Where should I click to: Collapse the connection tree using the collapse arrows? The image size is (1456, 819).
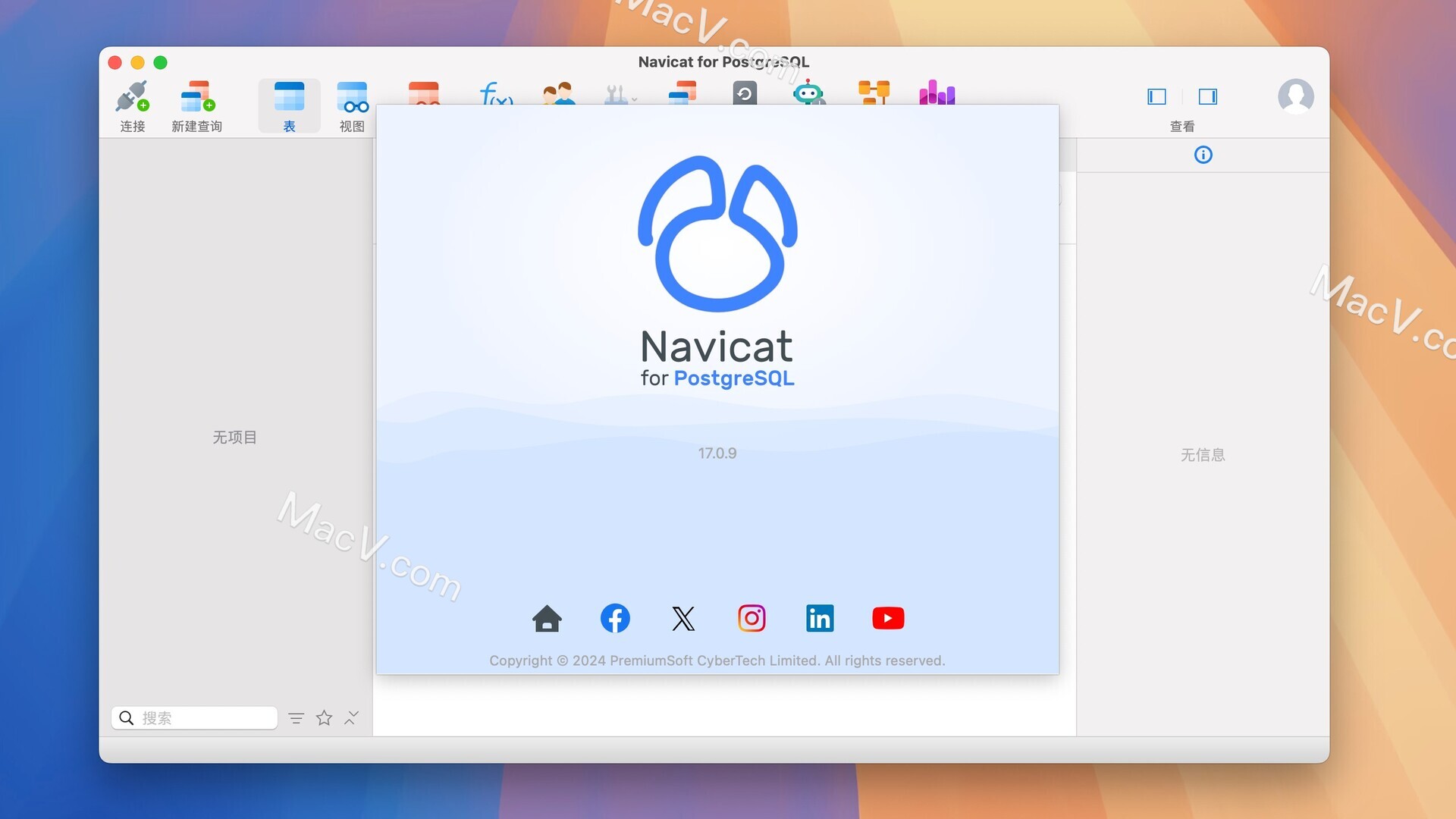point(350,717)
